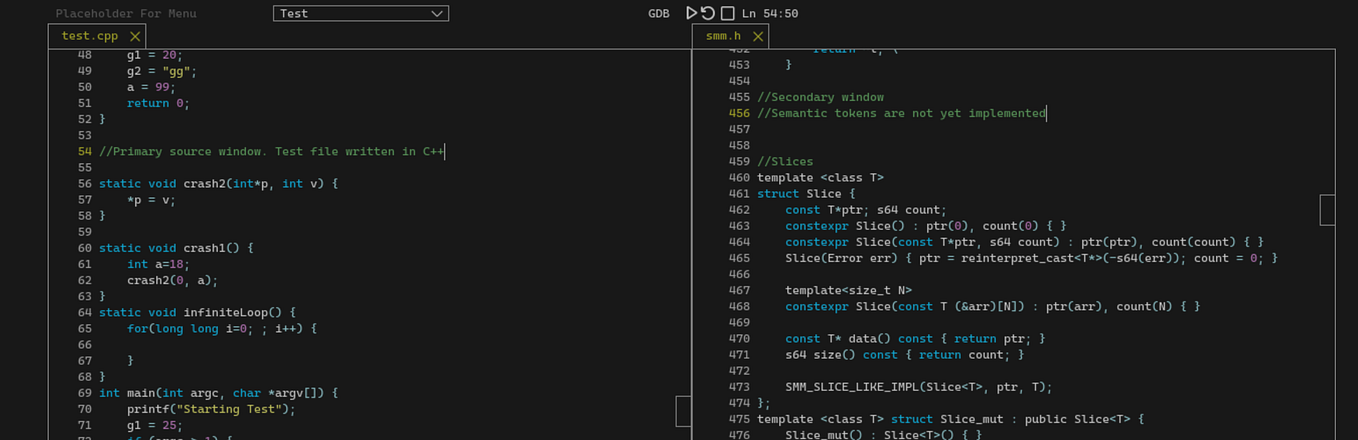Click the '//Slices' comment

pyautogui.click(x=785, y=161)
